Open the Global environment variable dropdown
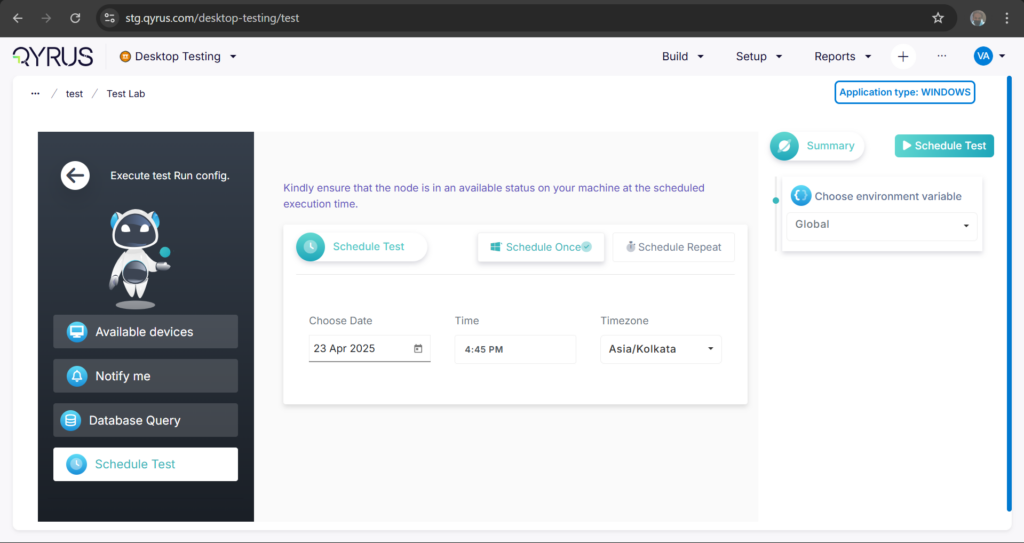The width and height of the screenshot is (1024, 543). (881, 225)
